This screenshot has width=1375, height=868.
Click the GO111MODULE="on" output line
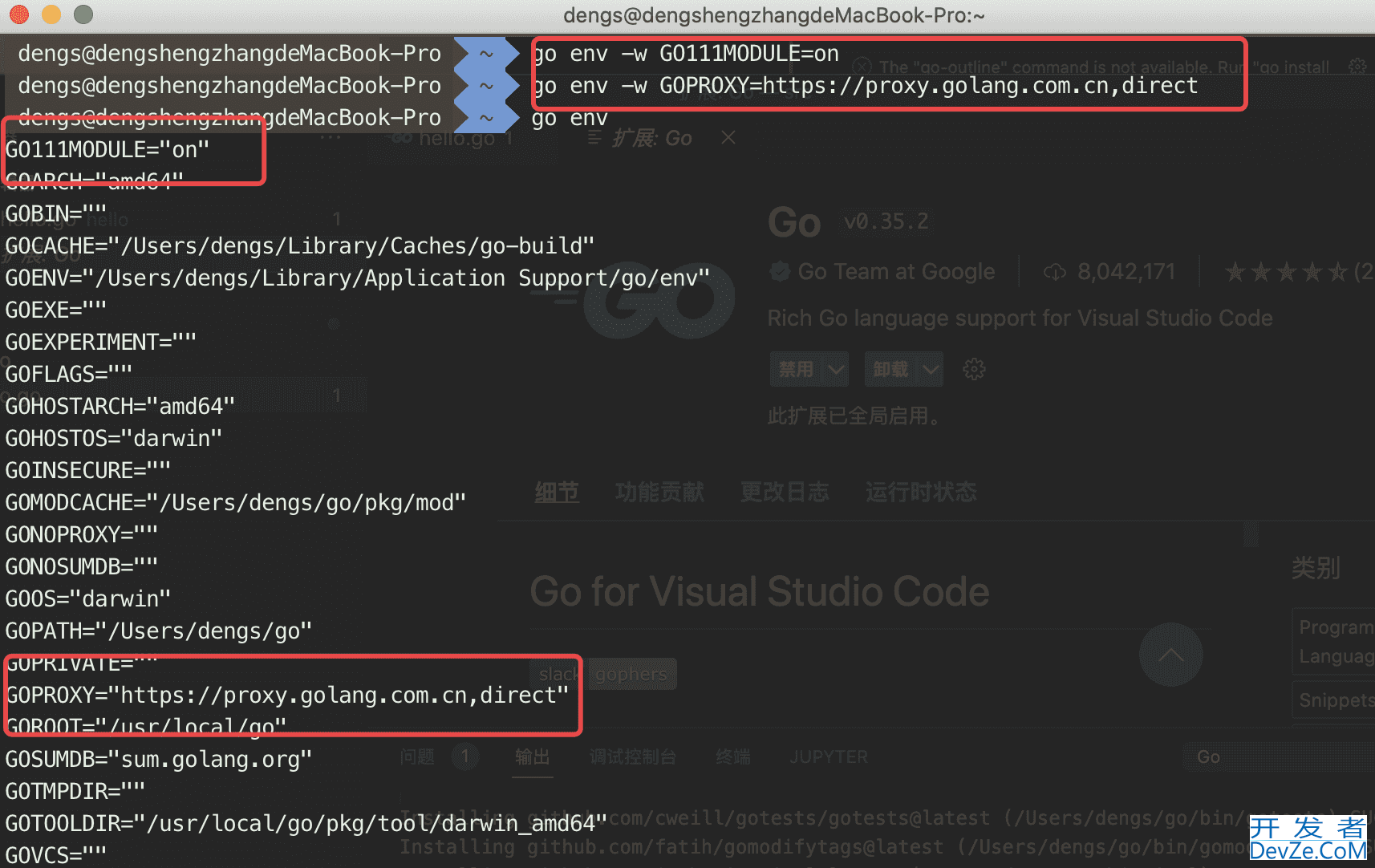coord(107,150)
